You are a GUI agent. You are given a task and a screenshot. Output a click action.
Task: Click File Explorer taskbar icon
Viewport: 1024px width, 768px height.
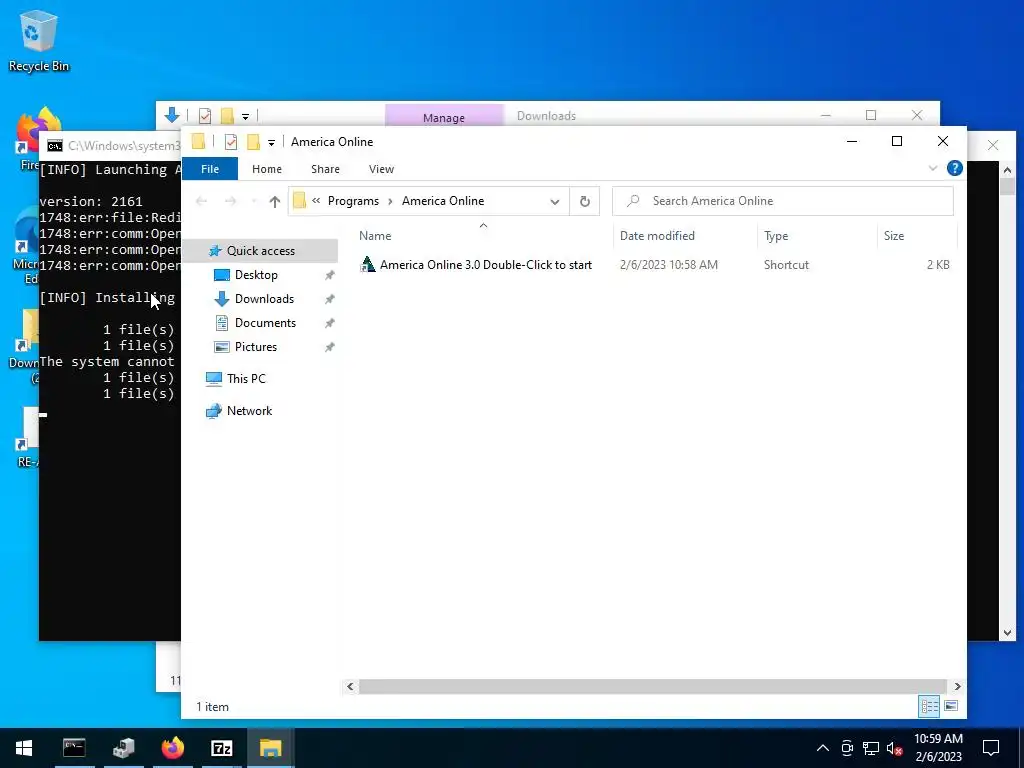pyautogui.click(x=270, y=748)
